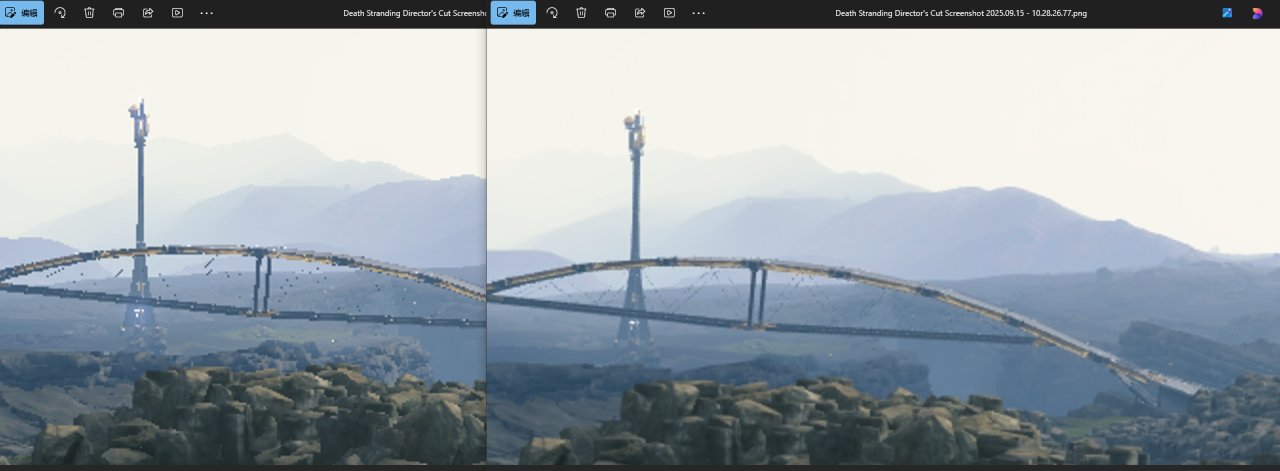Print the photo from the left Photos window
The height and width of the screenshot is (471, 1280).
(x=118, y=13)
